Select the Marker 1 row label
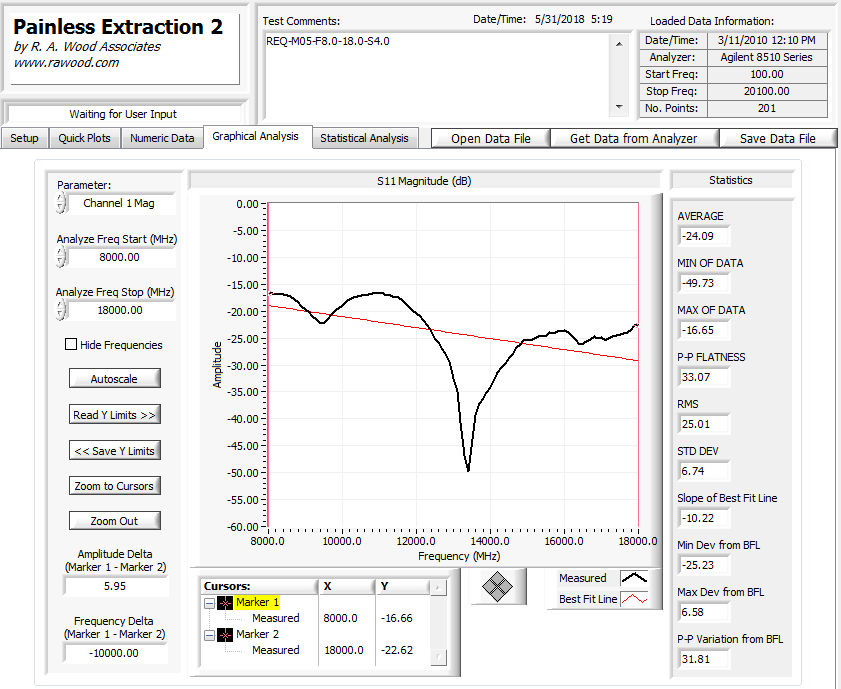 click(x=257, y=602)
